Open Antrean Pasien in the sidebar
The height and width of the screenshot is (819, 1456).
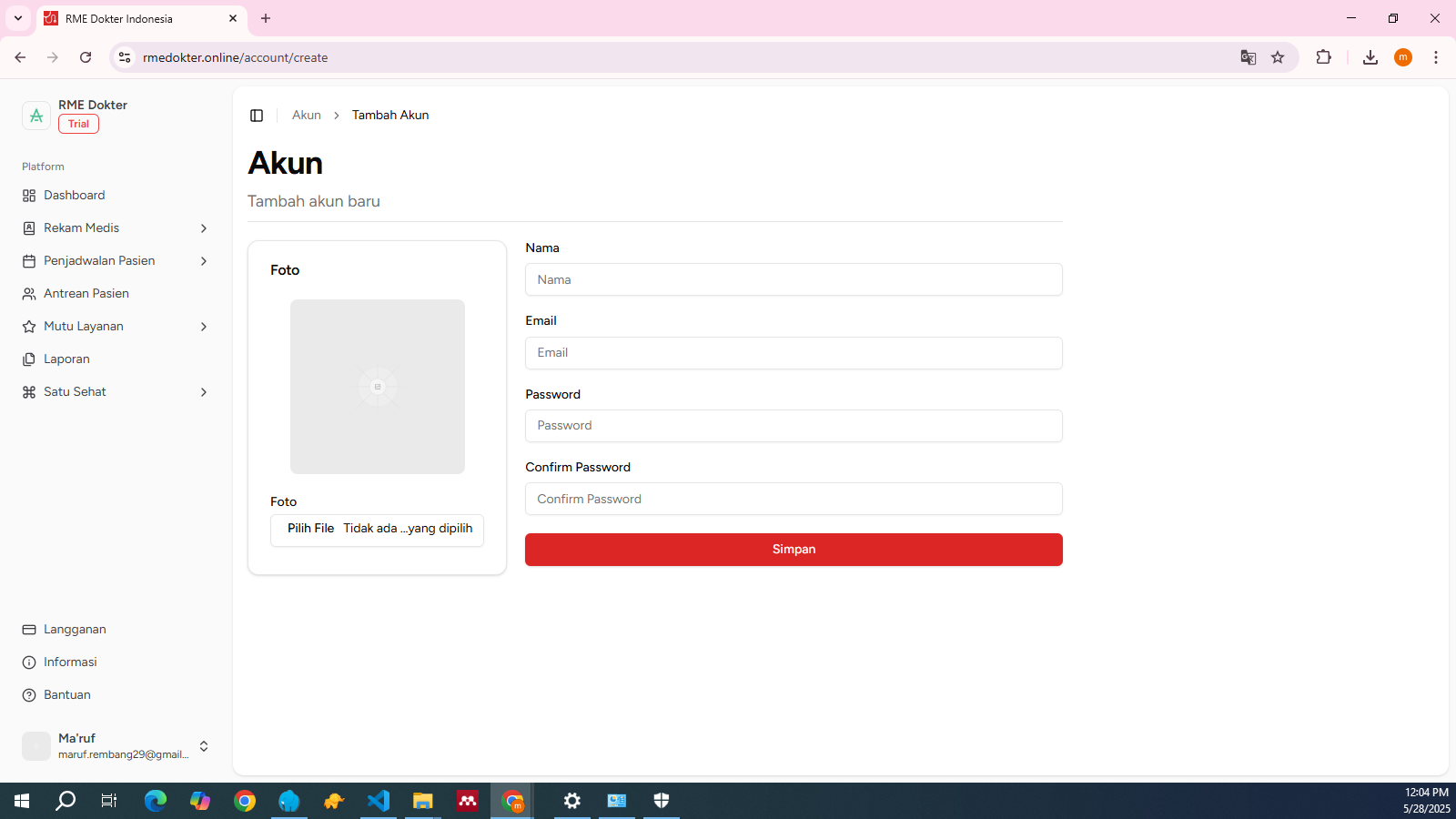[x=86, y=294]
